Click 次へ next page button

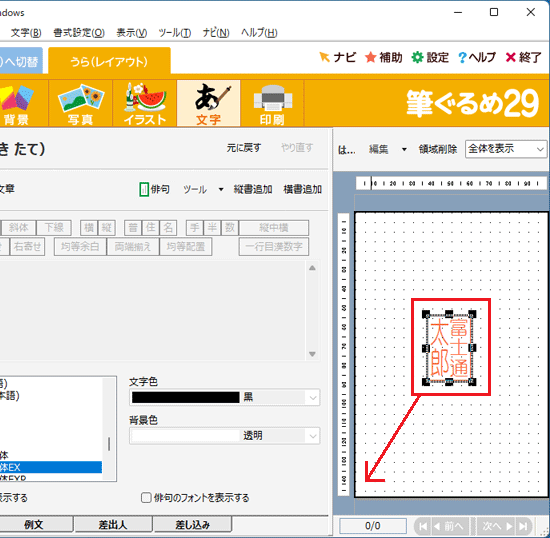click(497, 526)
